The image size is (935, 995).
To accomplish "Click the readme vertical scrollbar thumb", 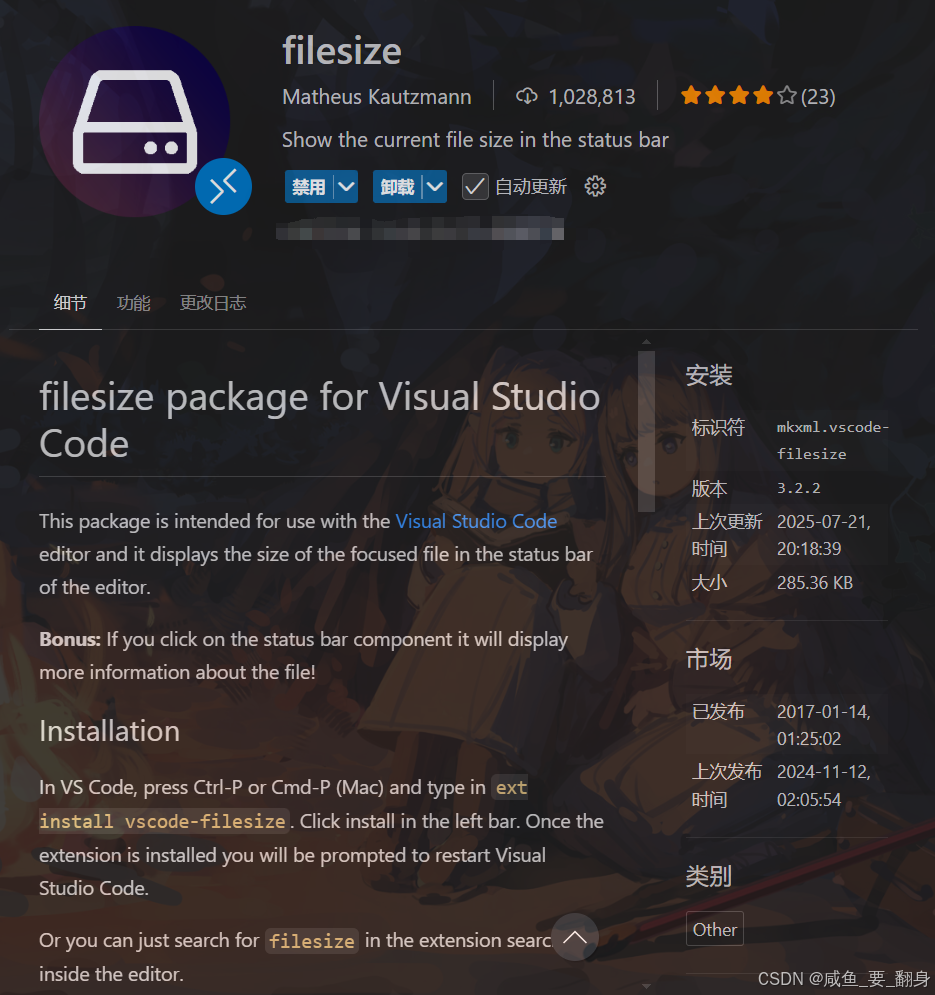I will click(x=646, y=432).
